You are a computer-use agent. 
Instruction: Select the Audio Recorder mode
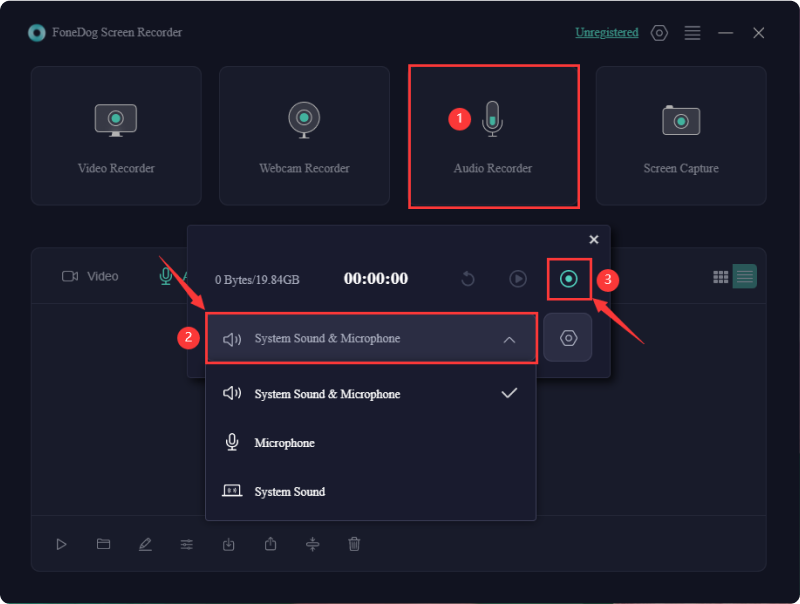(x=493, y=136)
